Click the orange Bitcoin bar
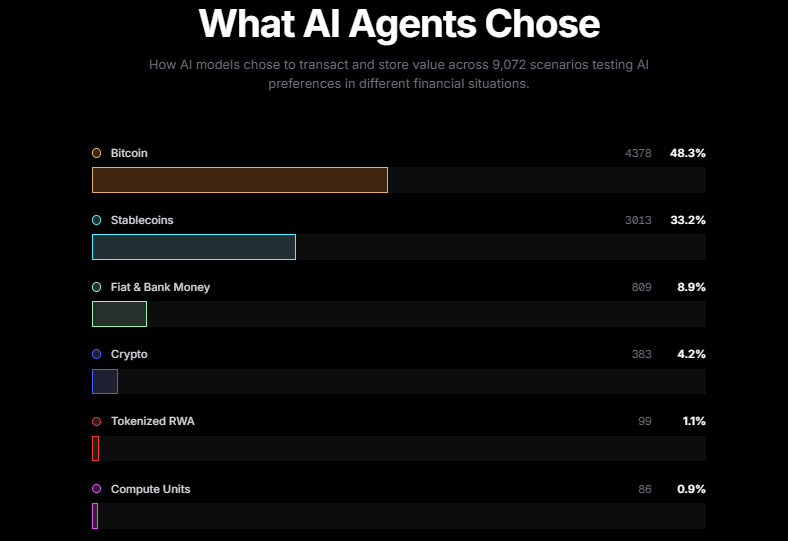 [x=239, y=180]
